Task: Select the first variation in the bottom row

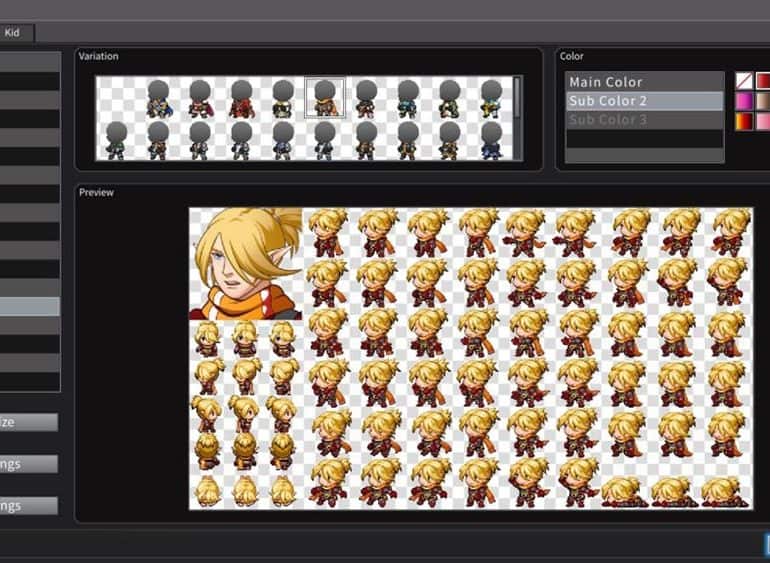Action: coord(116,140)
